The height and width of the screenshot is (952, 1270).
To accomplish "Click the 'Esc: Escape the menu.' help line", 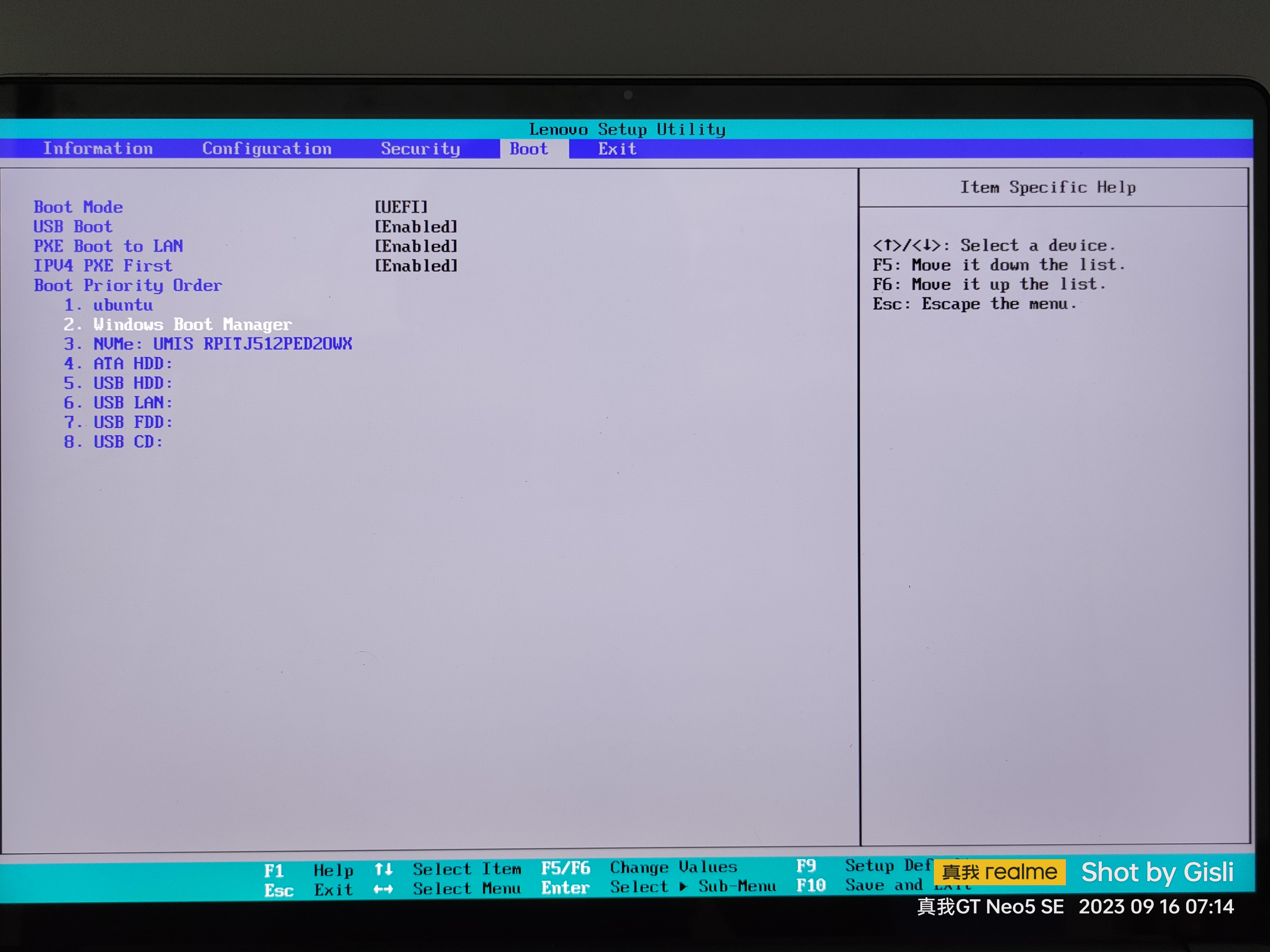I will point(975,304).
